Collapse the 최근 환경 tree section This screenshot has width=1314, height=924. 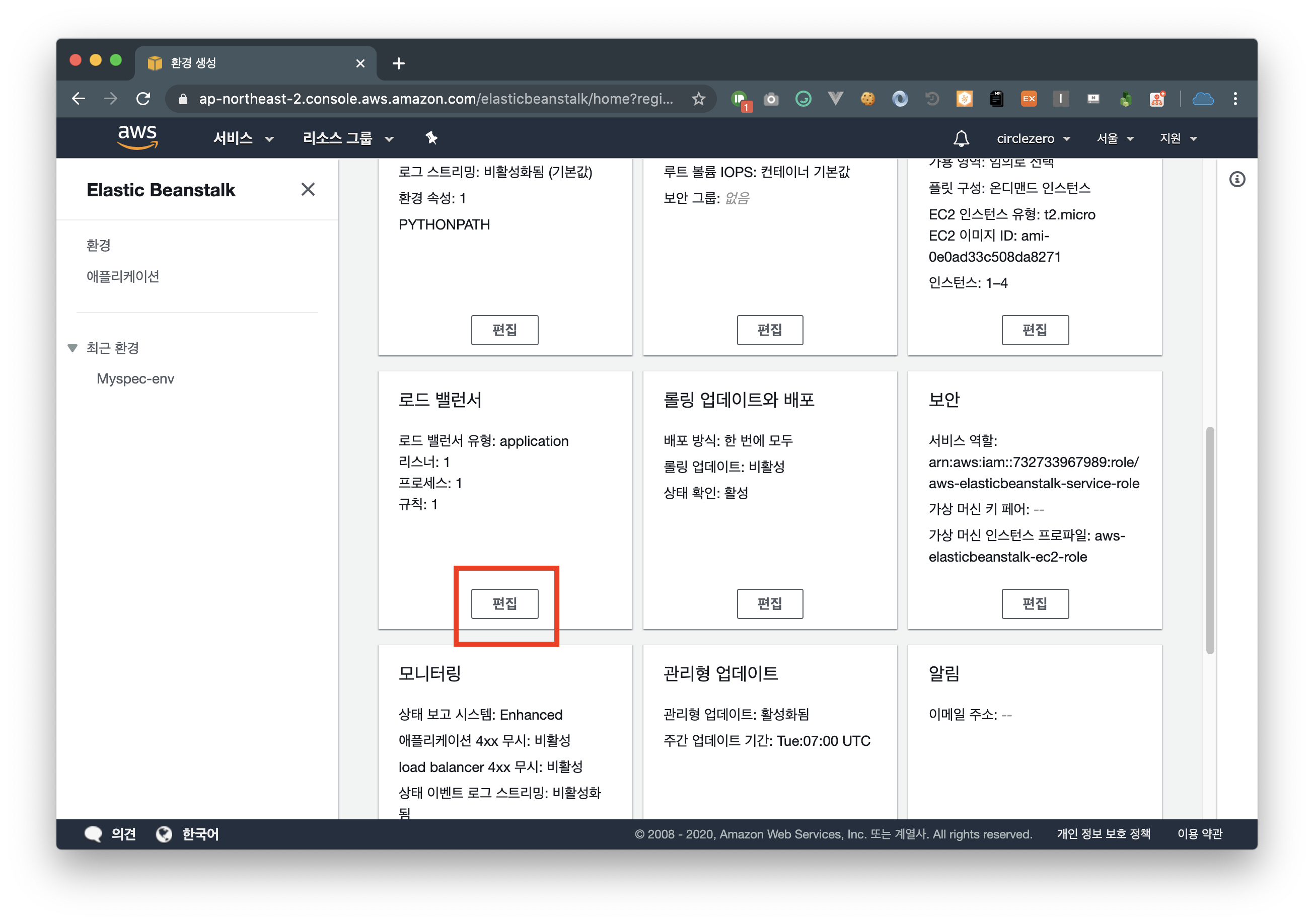click(72, 348)
